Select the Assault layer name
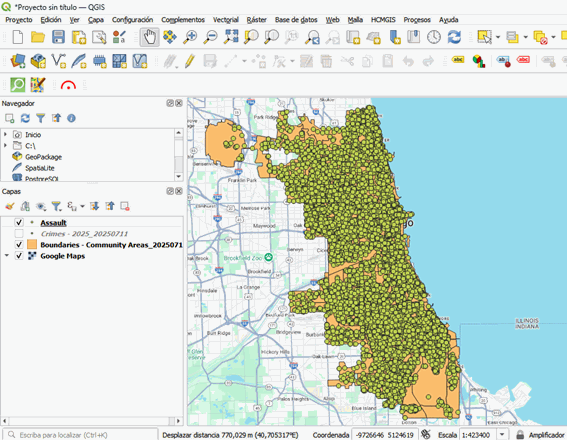Viewport: 567px width, 440px height. [54, 223]
